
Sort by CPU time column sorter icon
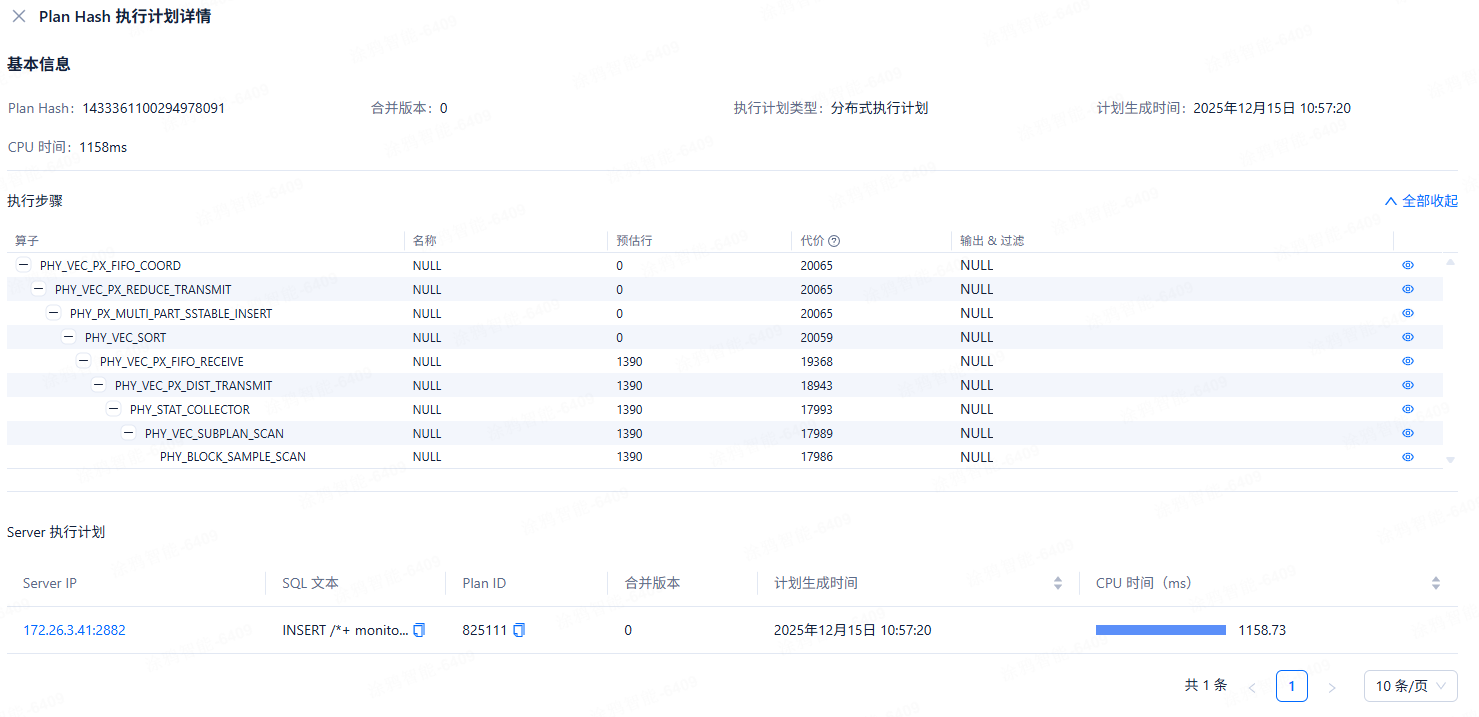click(1436, 583)
